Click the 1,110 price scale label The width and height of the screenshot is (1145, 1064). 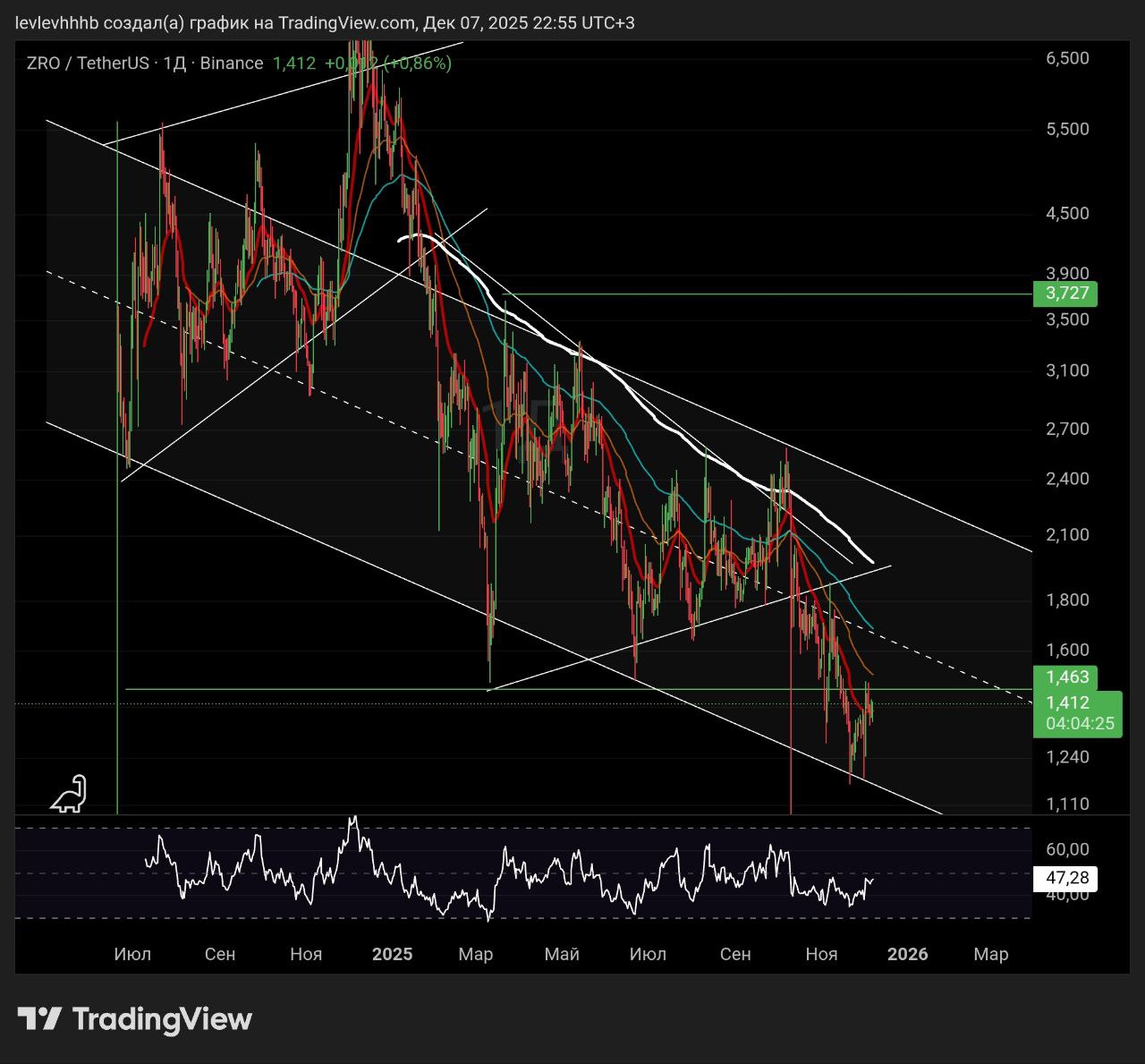tap(1067, 804)
